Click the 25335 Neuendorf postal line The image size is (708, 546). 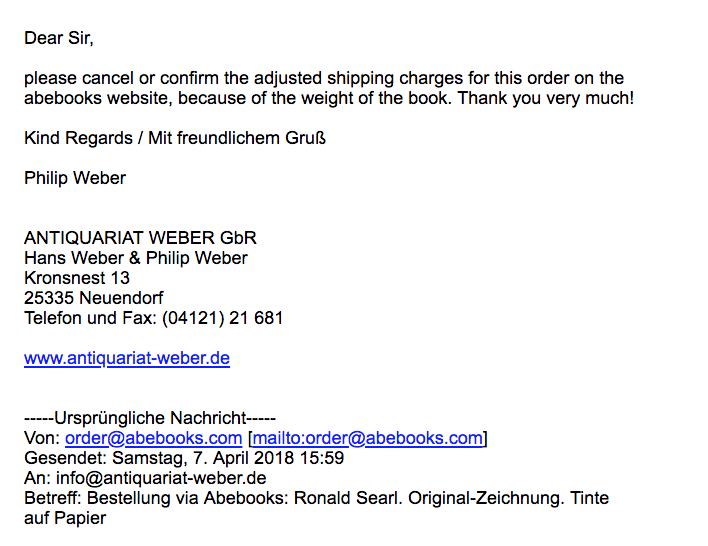[93, 298]
